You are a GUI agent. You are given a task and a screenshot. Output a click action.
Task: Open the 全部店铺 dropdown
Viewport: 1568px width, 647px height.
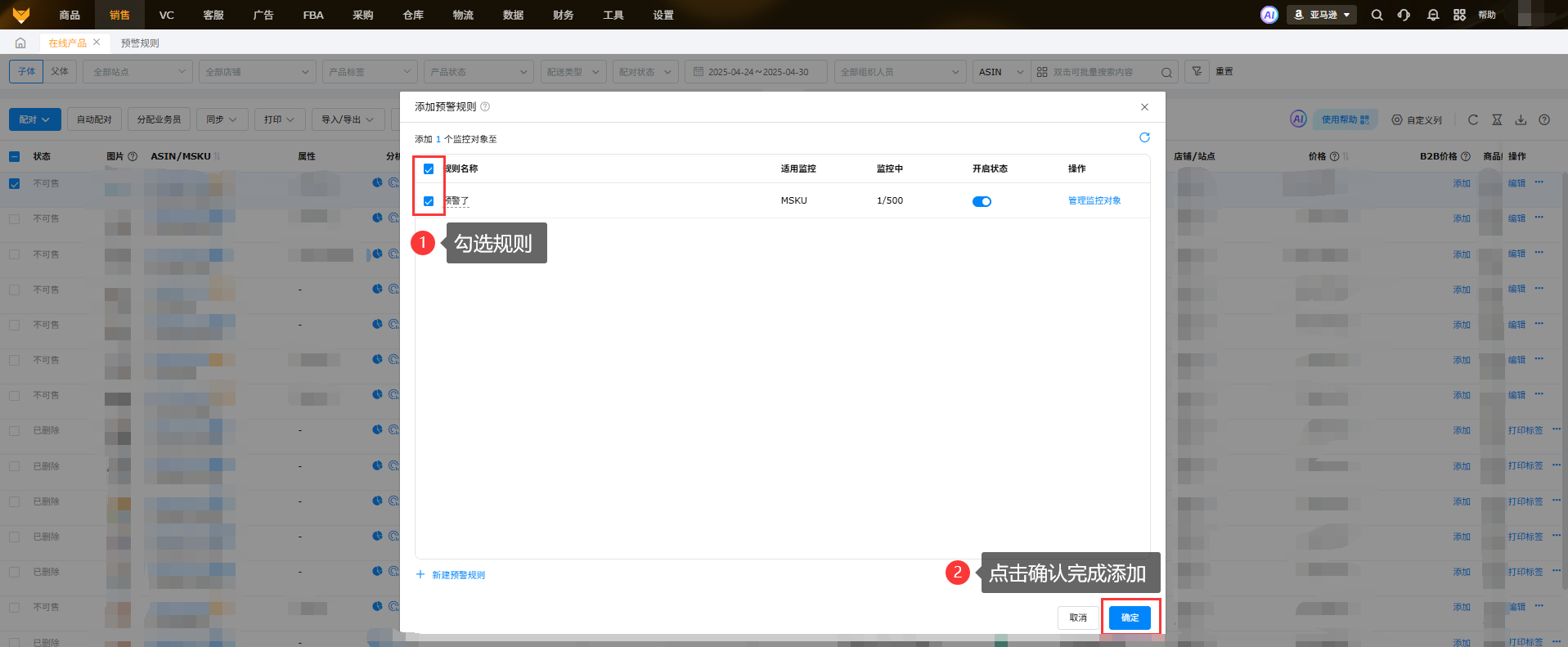(x=257, y=72)
